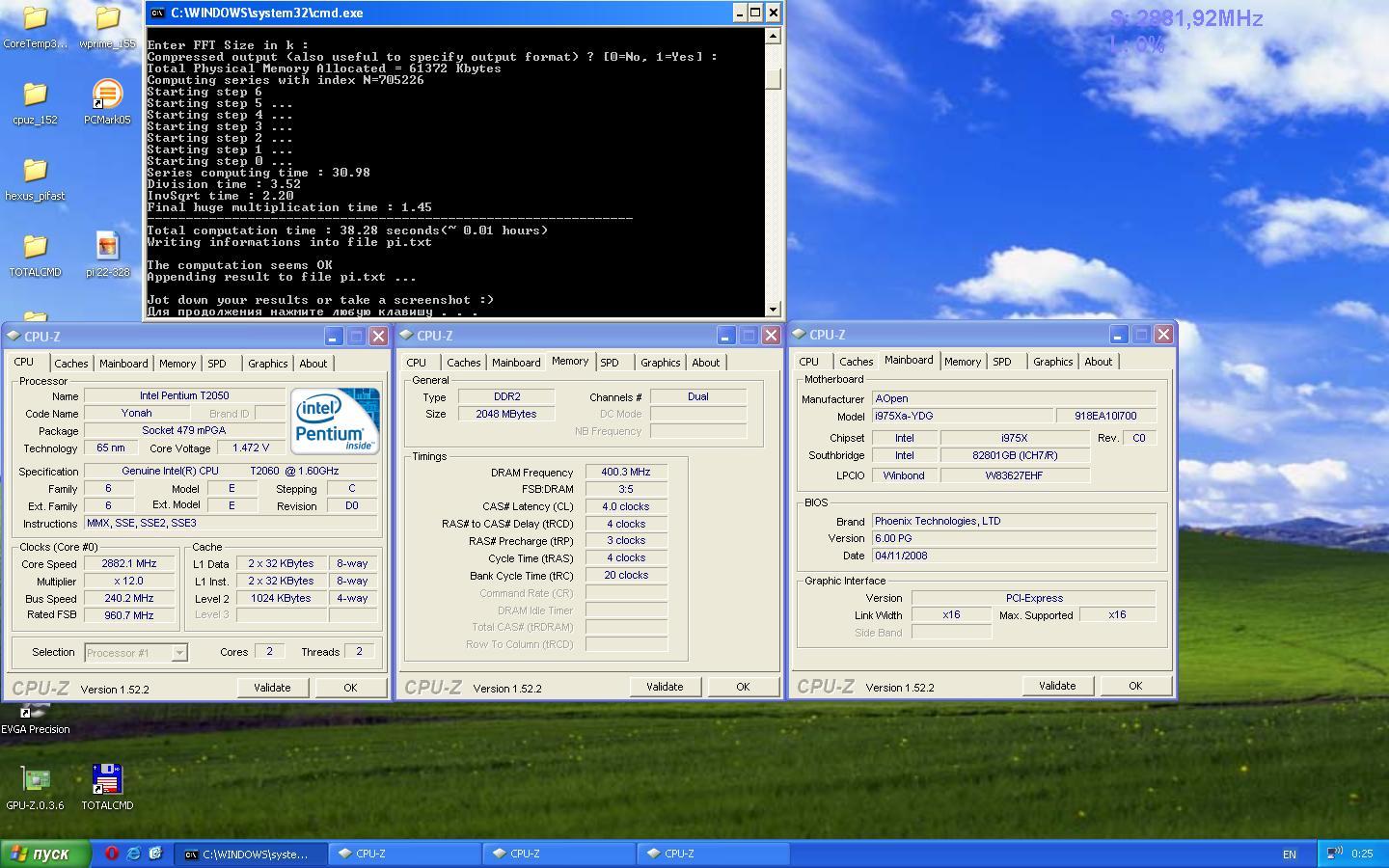Screen dimensions: 1389x868
Task: Open Graphics tab in left CPU-Z window
Action: 267,364
